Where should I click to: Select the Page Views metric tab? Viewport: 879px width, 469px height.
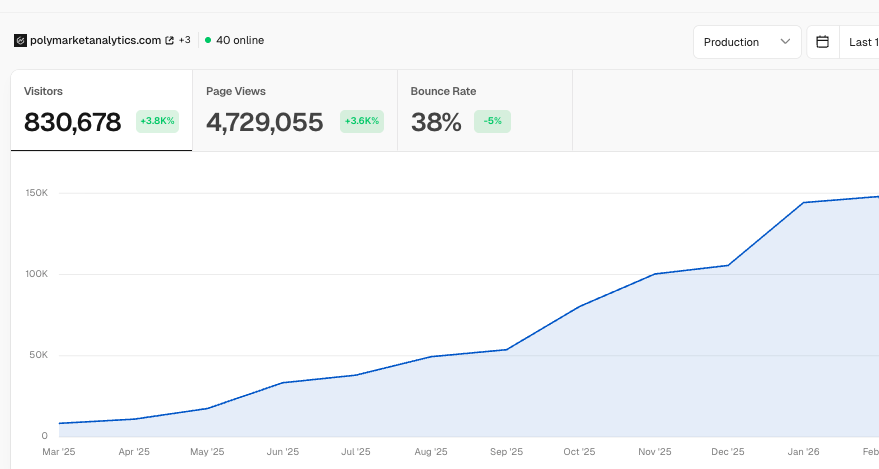295,110
